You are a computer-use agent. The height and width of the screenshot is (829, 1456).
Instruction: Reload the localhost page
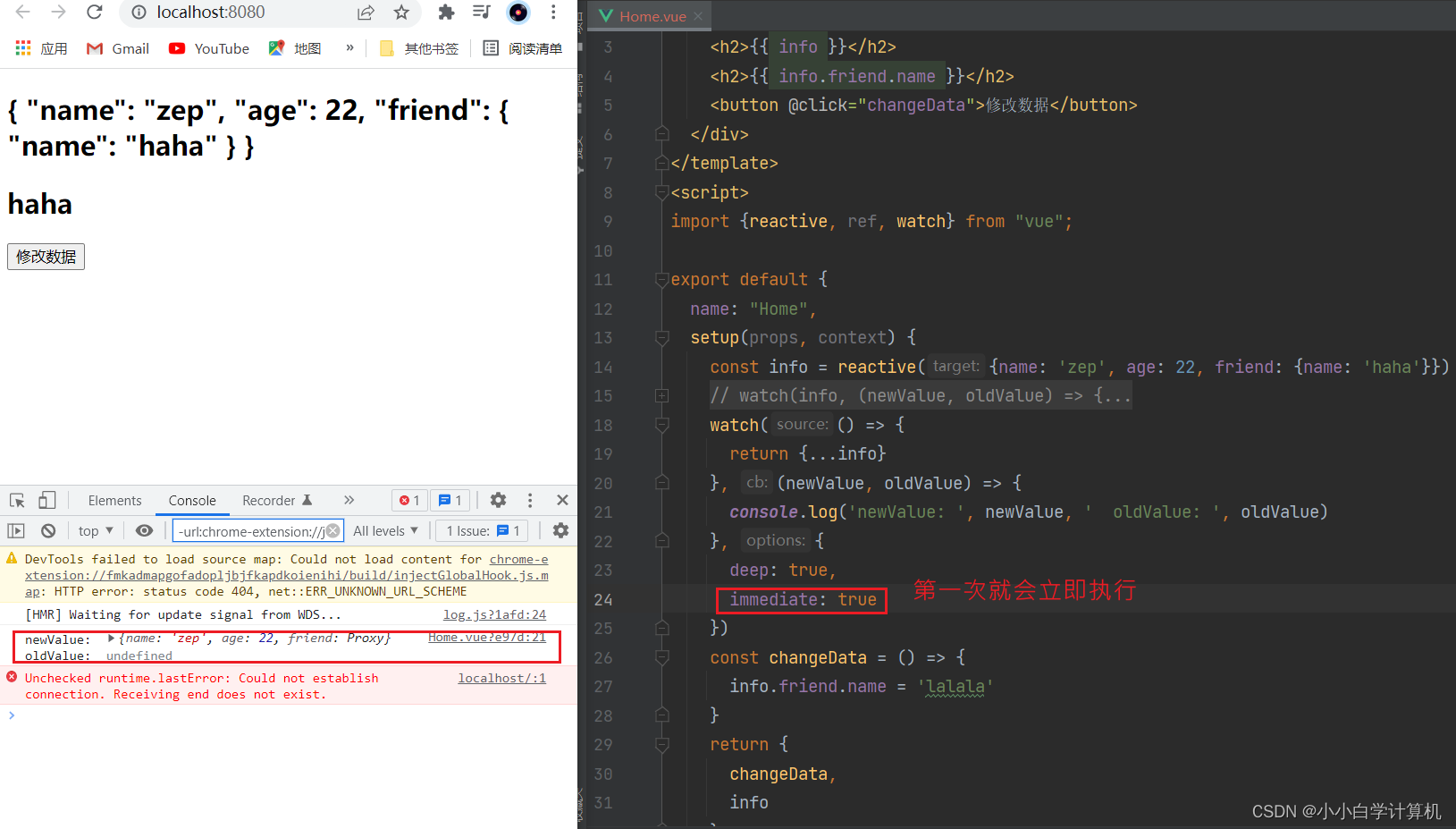(94, 12)
